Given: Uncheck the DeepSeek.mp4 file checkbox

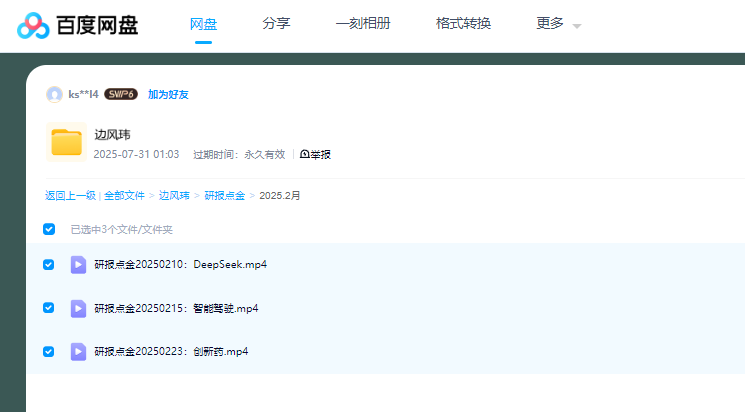Looking at the screenshot, I should [49, 265].
